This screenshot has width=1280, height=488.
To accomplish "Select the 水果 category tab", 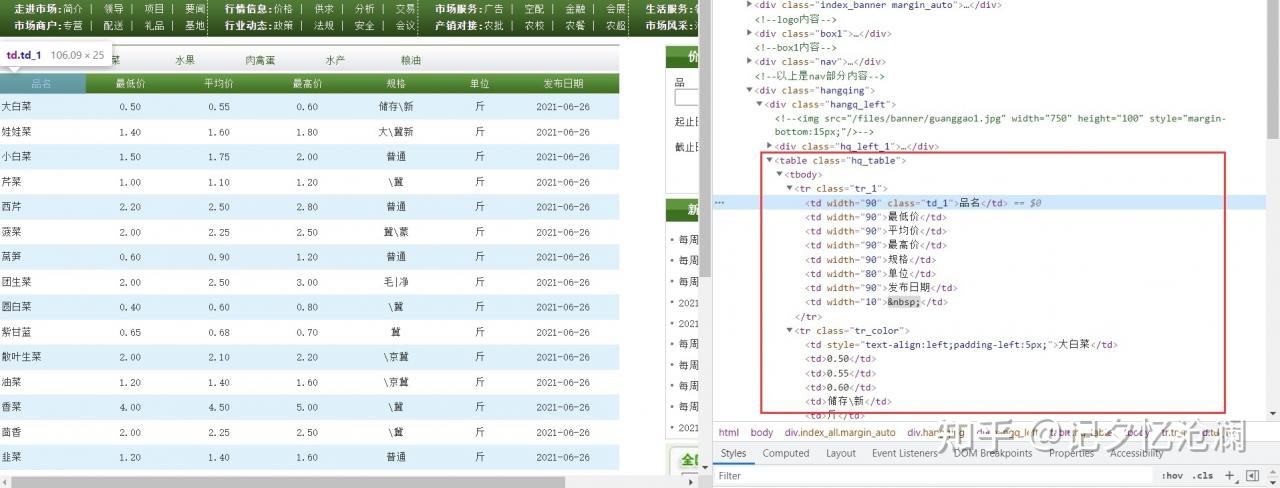I will coord(185,60).
